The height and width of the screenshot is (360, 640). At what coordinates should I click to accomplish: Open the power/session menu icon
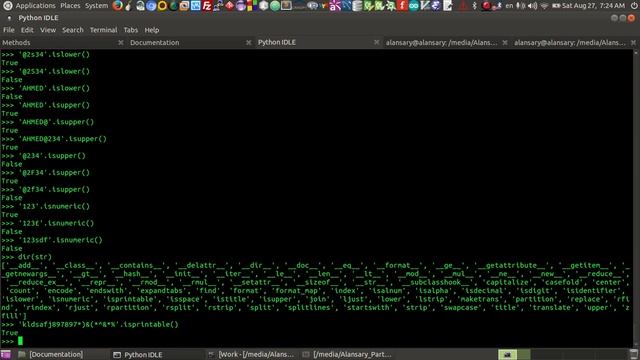coord(634,6)
